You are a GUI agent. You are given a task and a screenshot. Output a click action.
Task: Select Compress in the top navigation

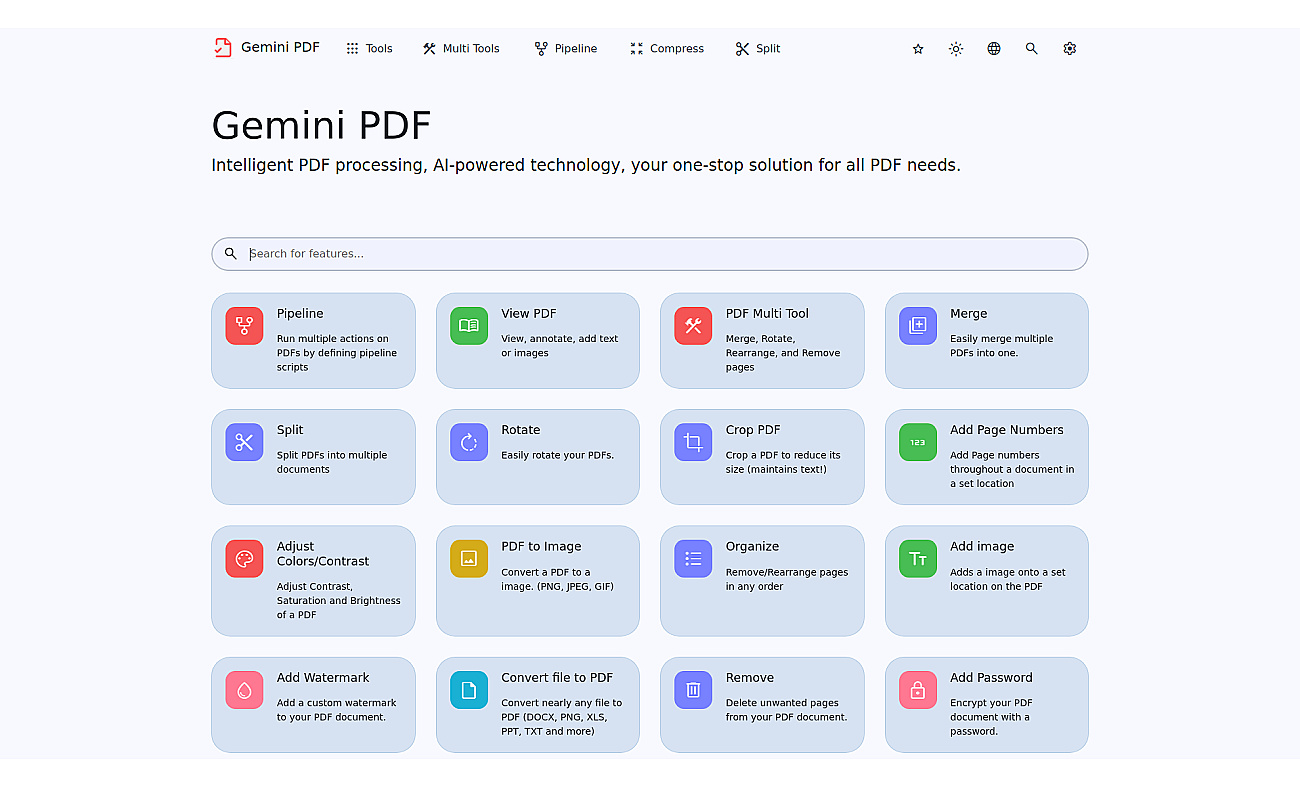point(667,49)
